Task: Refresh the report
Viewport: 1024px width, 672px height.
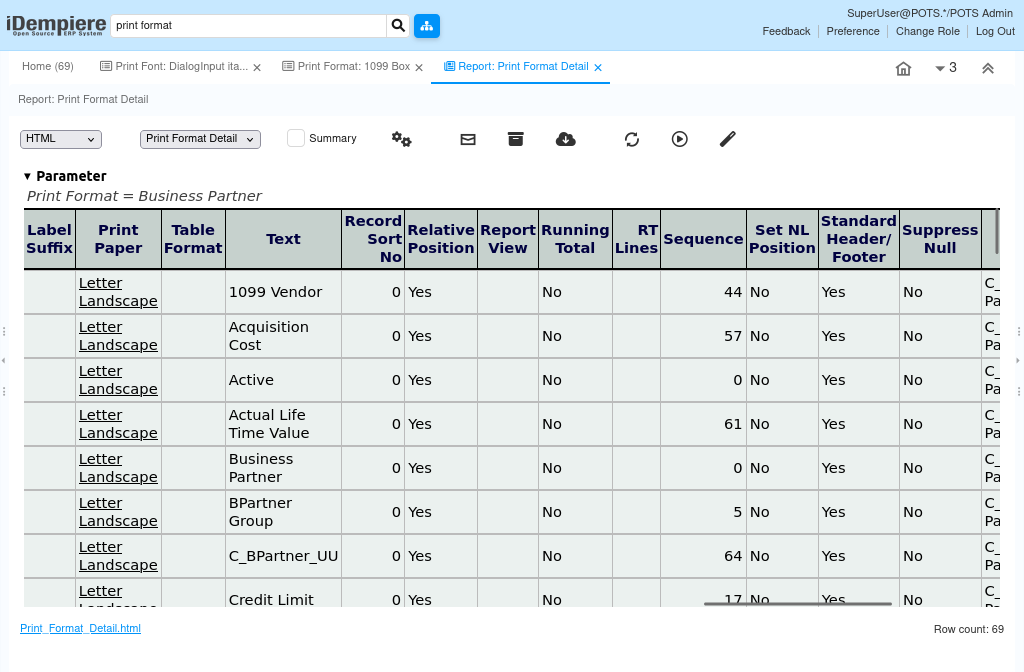Action: point(632,139)
